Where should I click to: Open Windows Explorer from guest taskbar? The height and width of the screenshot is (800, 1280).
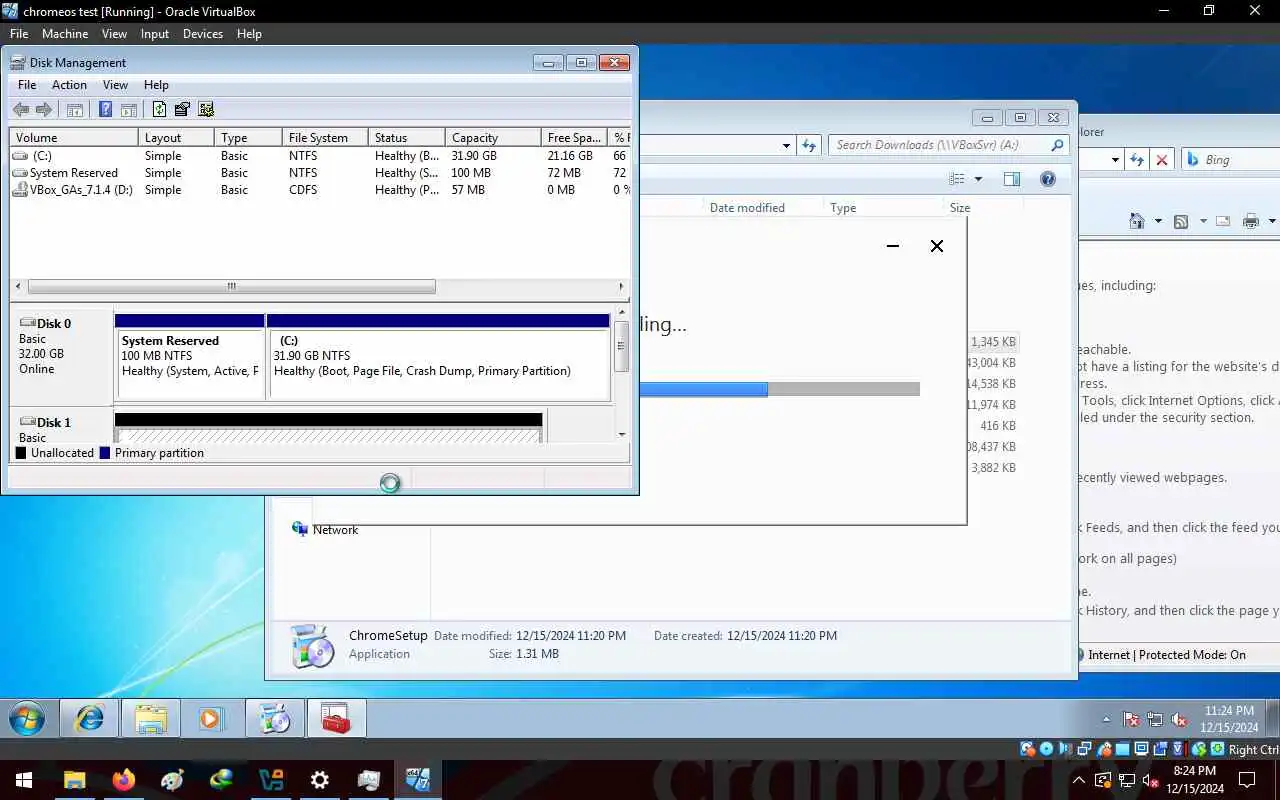pyautogui.click(x=151, y=718)
